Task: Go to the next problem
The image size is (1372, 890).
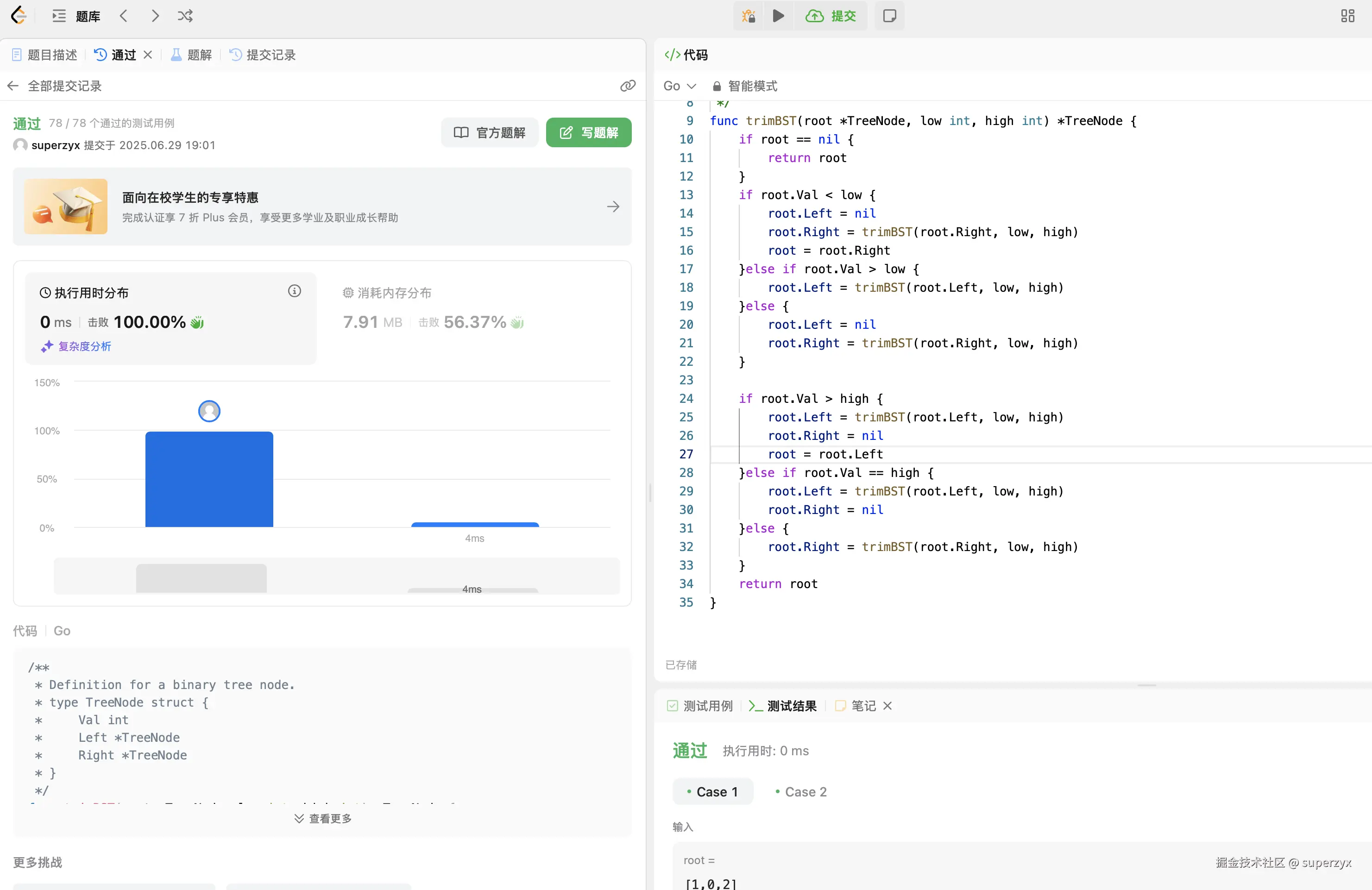Action: point(155,16)
